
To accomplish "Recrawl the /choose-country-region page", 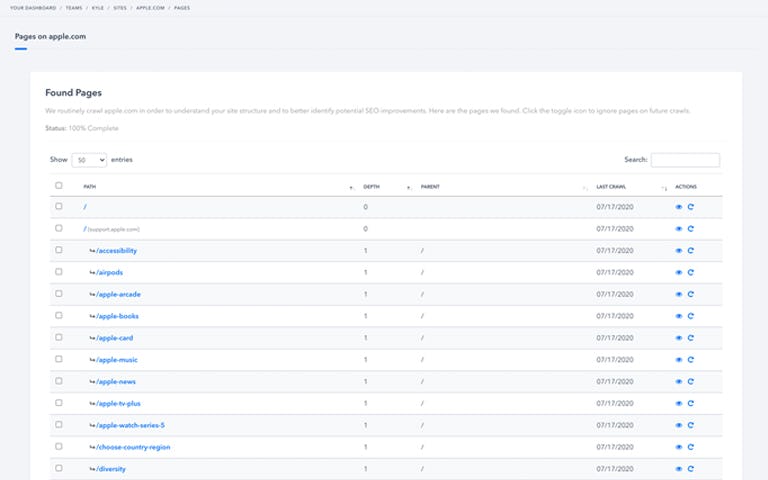I will (x=691, y=447).
